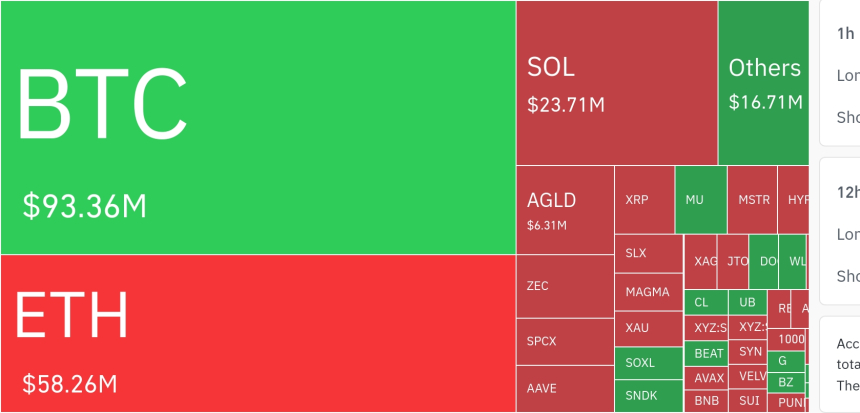Click the AAVE tile
The image size is (860, 413).
coord(565,389)
